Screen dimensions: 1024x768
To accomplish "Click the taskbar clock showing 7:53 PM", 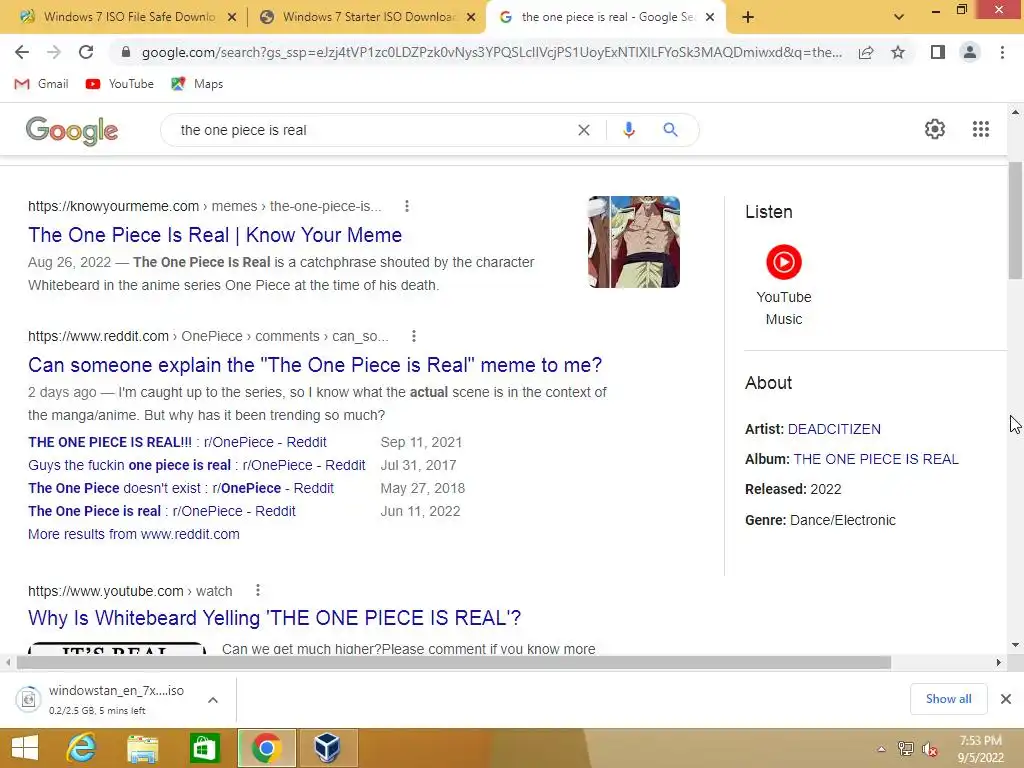I will pyautogui.click(x=980, y=749).
